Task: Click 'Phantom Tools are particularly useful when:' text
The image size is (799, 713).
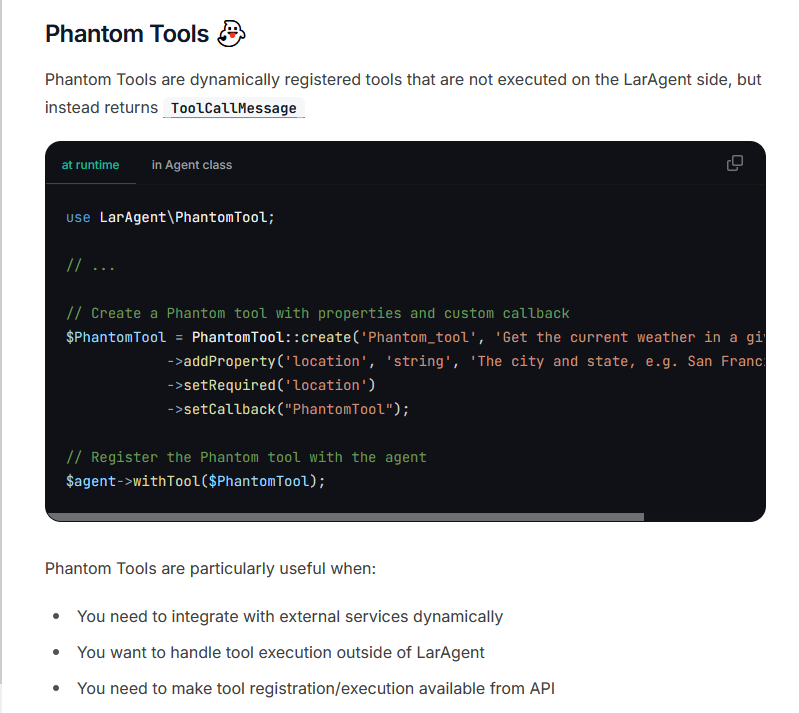Action: (210, 568)
